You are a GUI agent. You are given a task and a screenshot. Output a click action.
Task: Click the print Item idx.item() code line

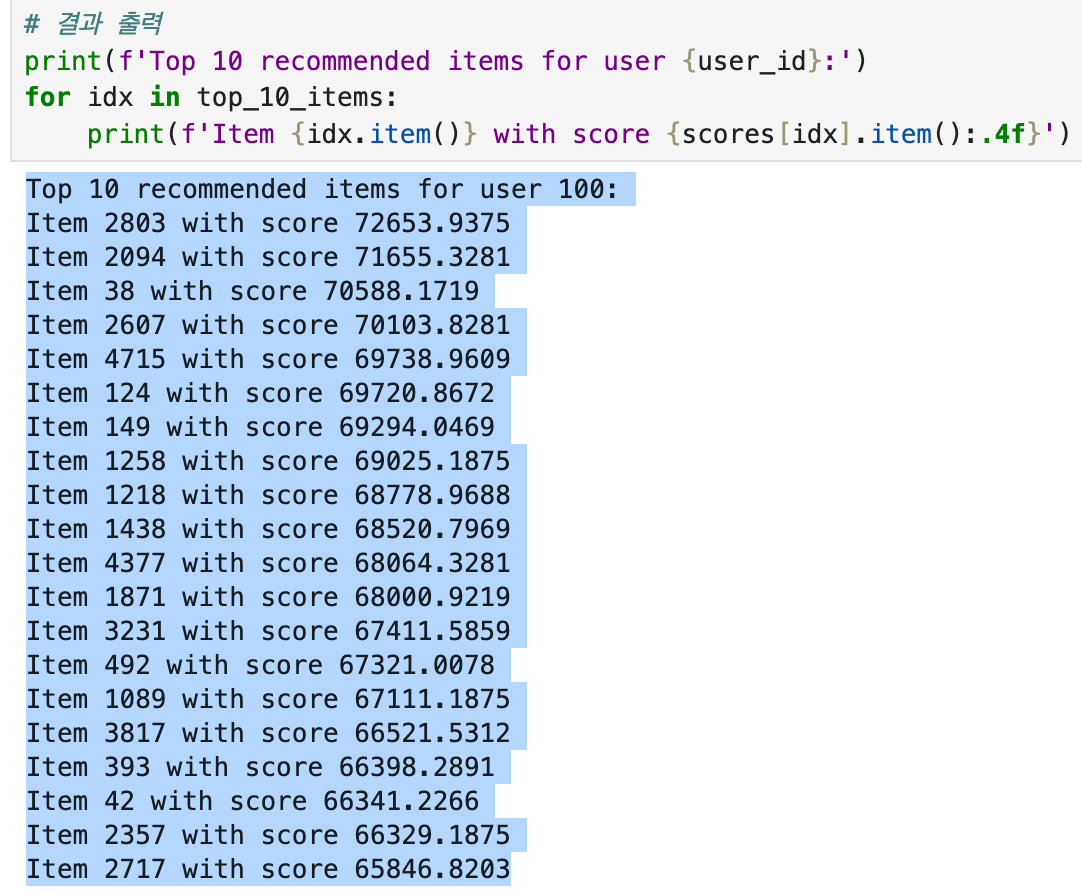[578, 134]
